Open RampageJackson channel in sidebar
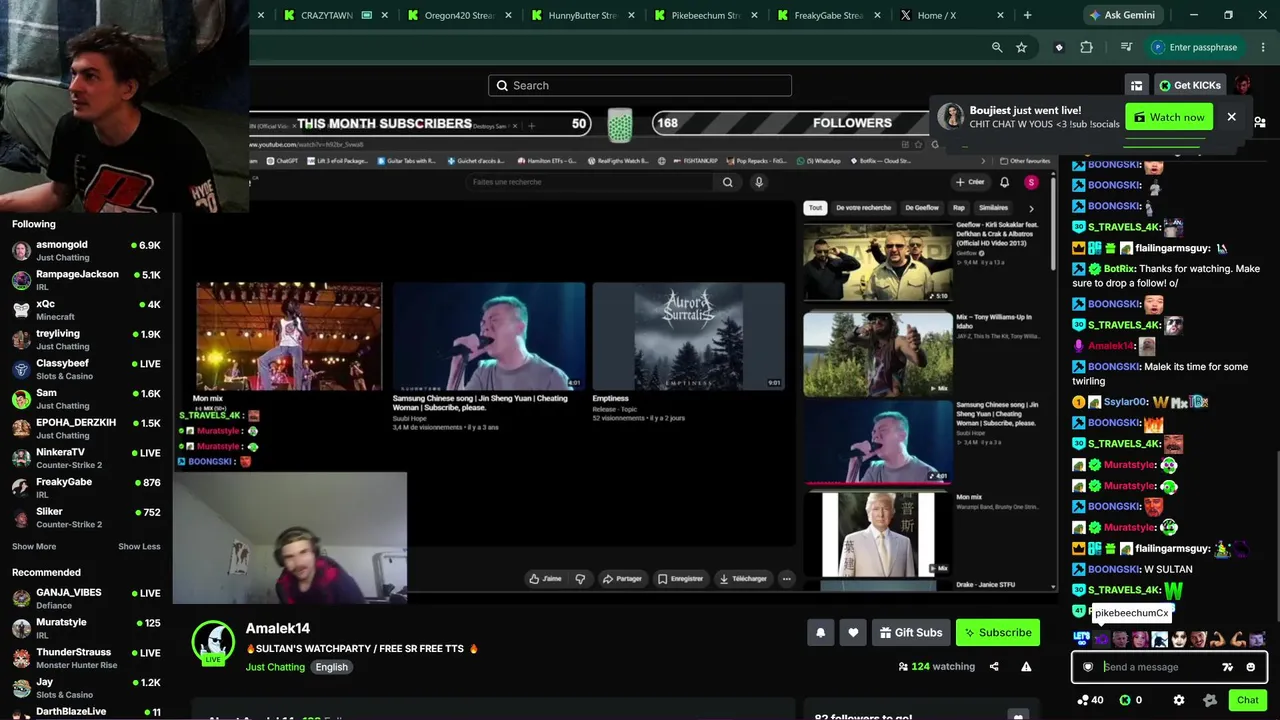 pos(86,280)
